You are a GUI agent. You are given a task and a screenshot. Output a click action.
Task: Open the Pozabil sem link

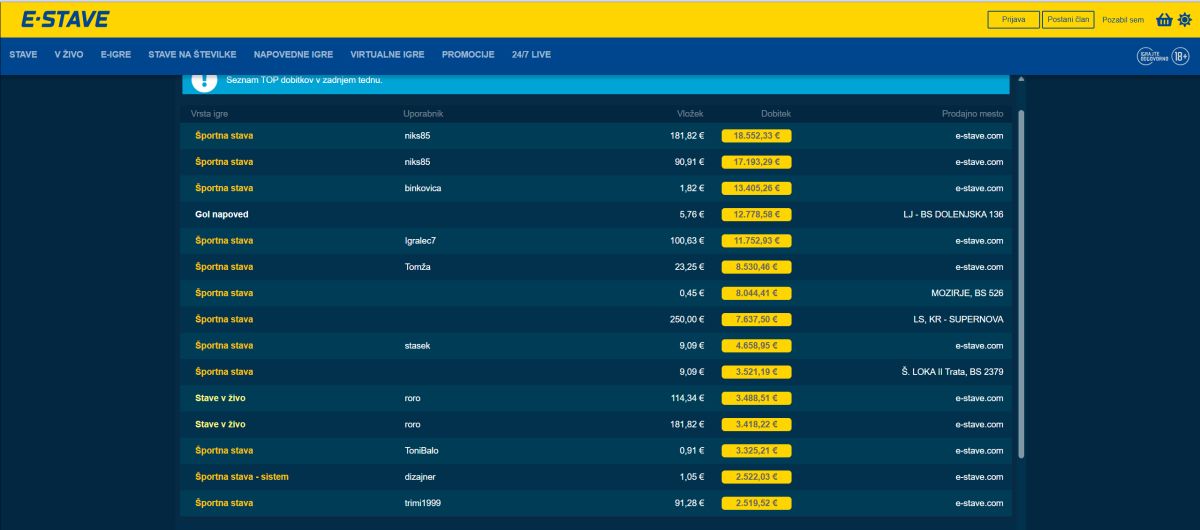pyautogui.click(x=1122, y=20)
